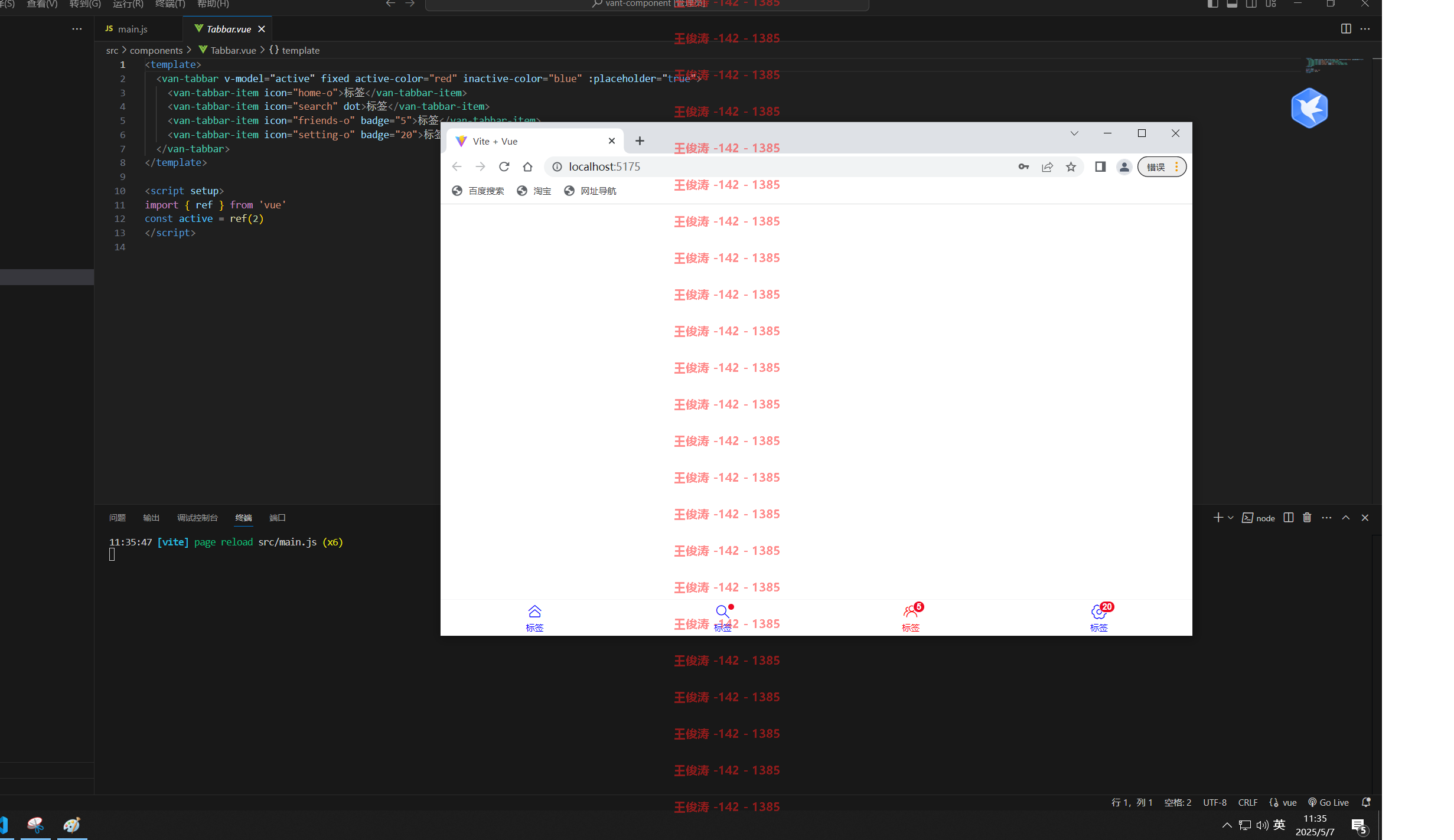The height and width of the screenshot is (840, 1454).
Task: Close the Vite + Vue browser tab
Action: (612, 141)
